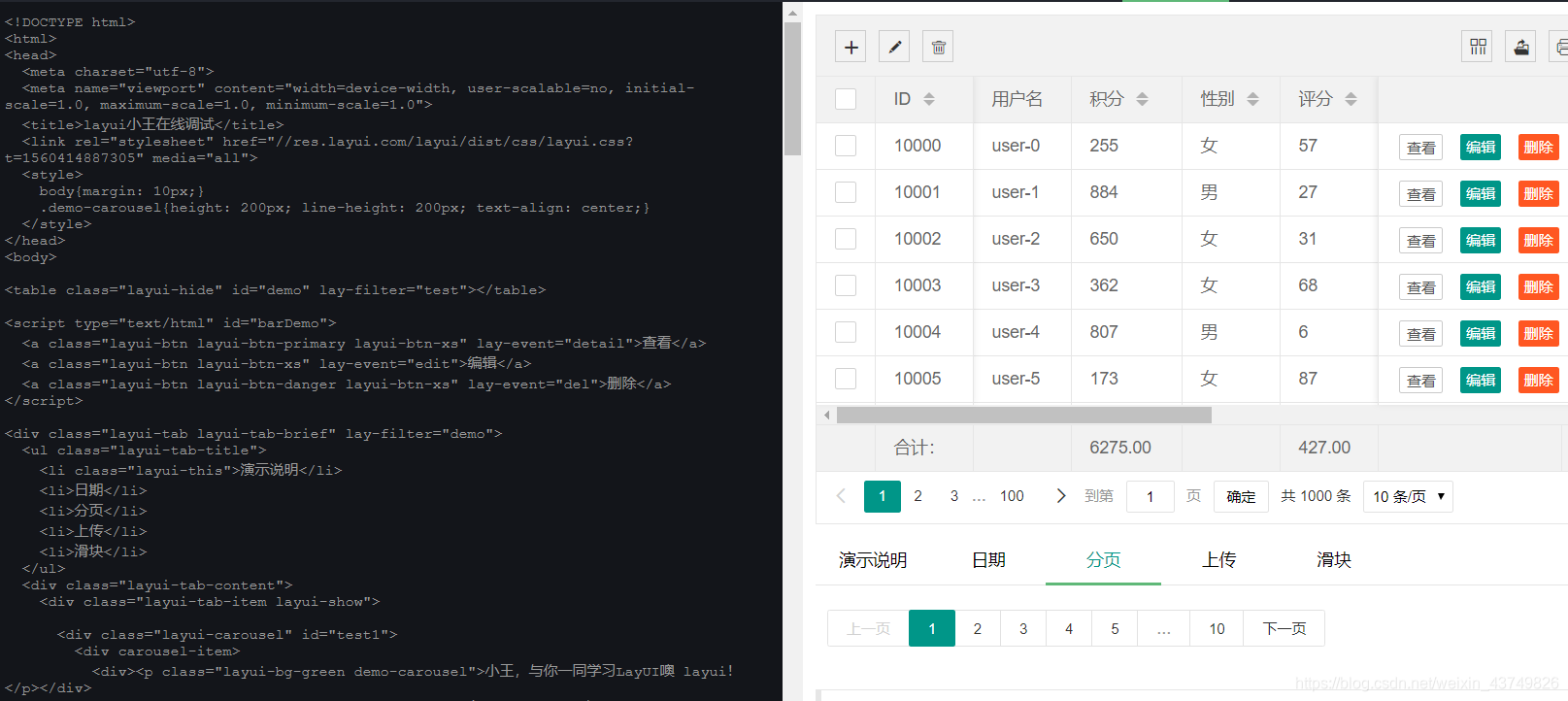Screen dimensions: 1568x701
Task: Click 查看 for user-3
Action: click(x=1420, y=287)
